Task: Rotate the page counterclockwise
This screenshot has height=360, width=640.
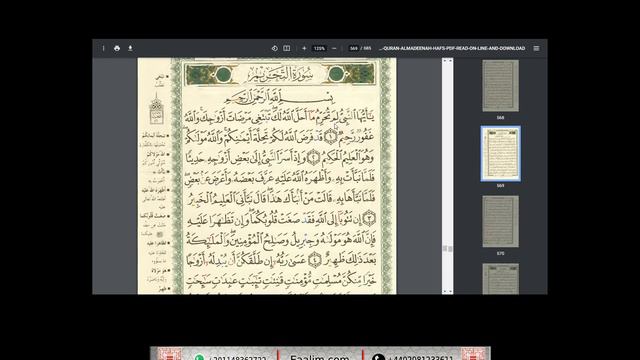Action: (x=274, y=48)
